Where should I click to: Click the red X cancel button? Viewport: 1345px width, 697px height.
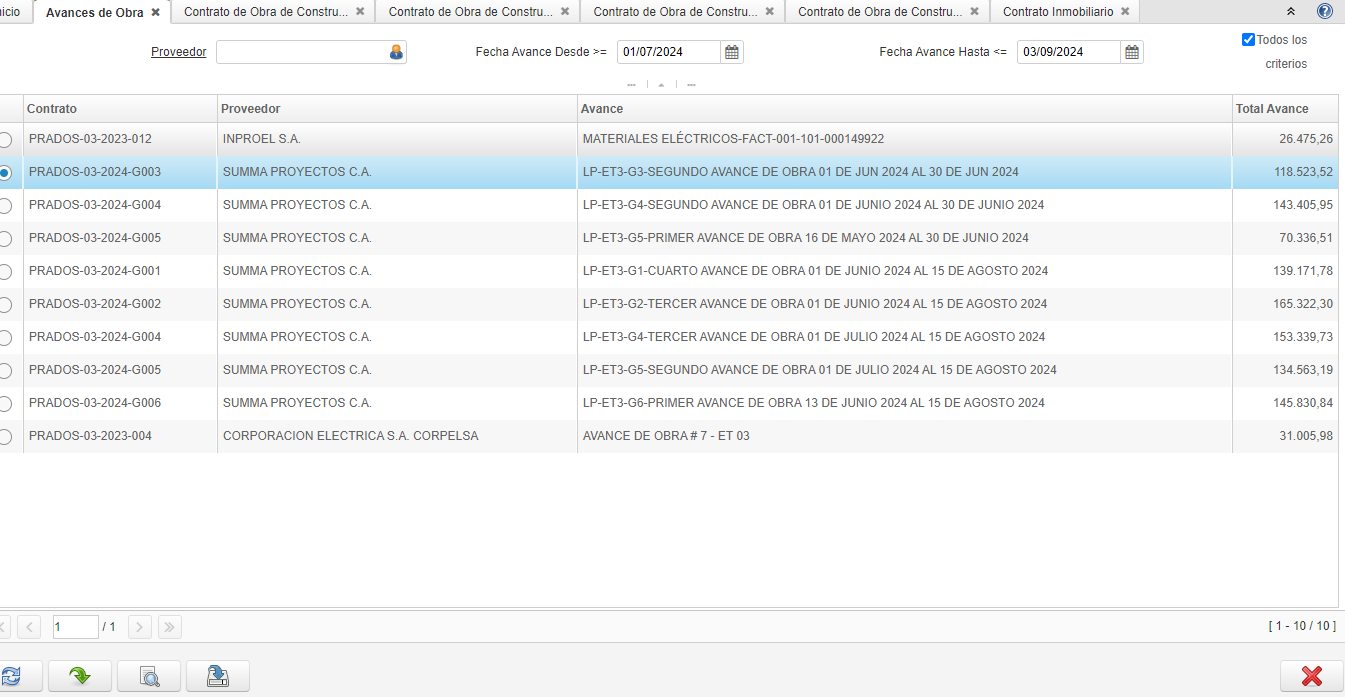coord(1311,676)
